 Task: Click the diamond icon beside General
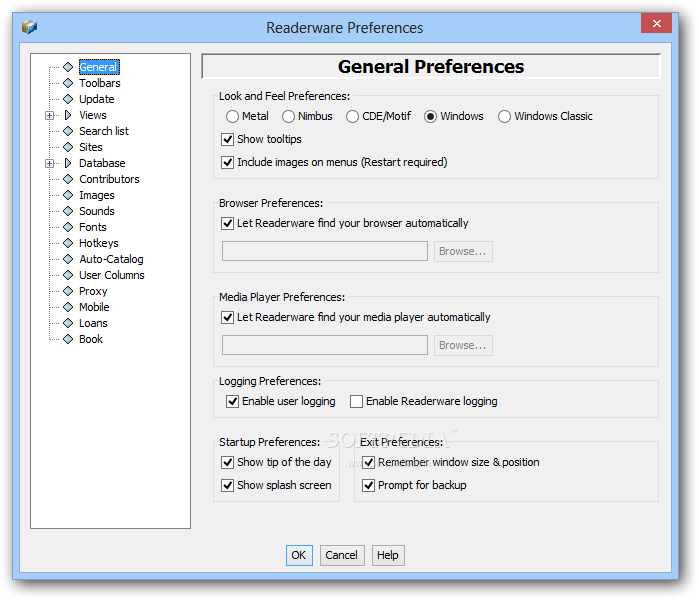click(68, 67)
